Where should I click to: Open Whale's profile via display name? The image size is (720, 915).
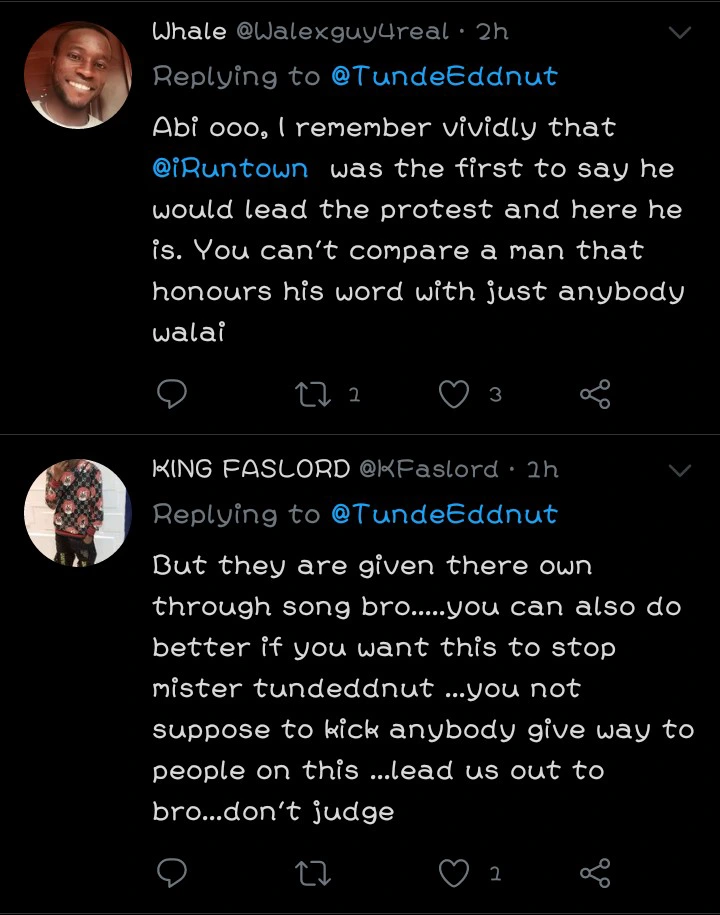[189, 32]
